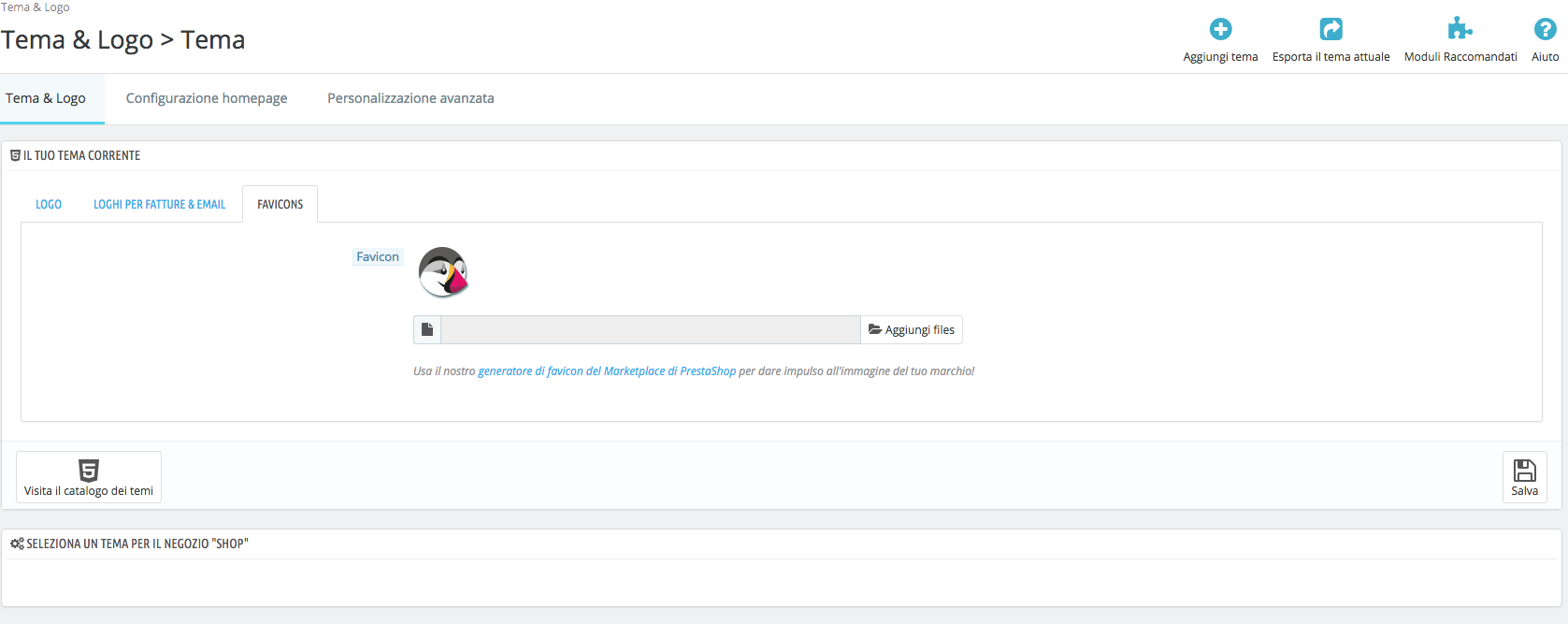Click the cogs icon beside Seleziona un tema
The height and width of the screenshot is (624, 1568).
[17, 544]
